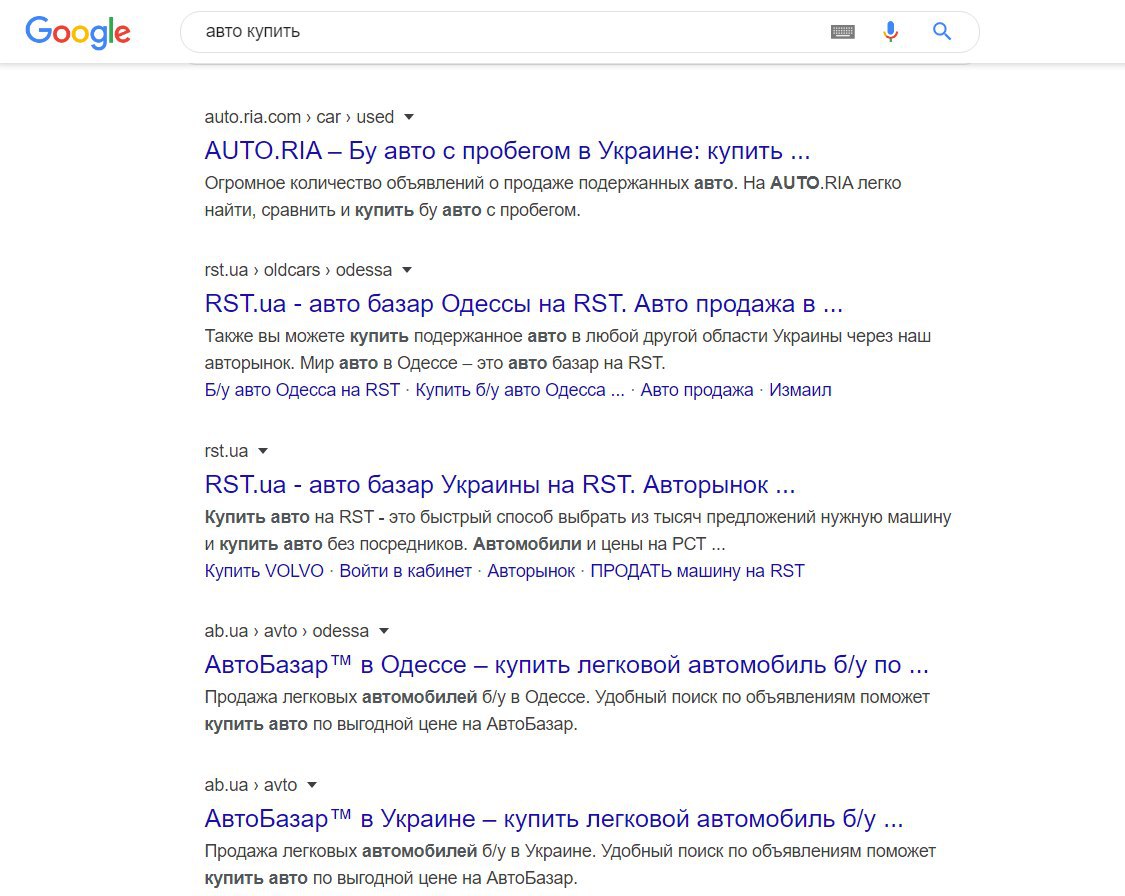Follow the "Авто продажа" sitelink
The image size is (1125, 896).
tap(697, 390)
